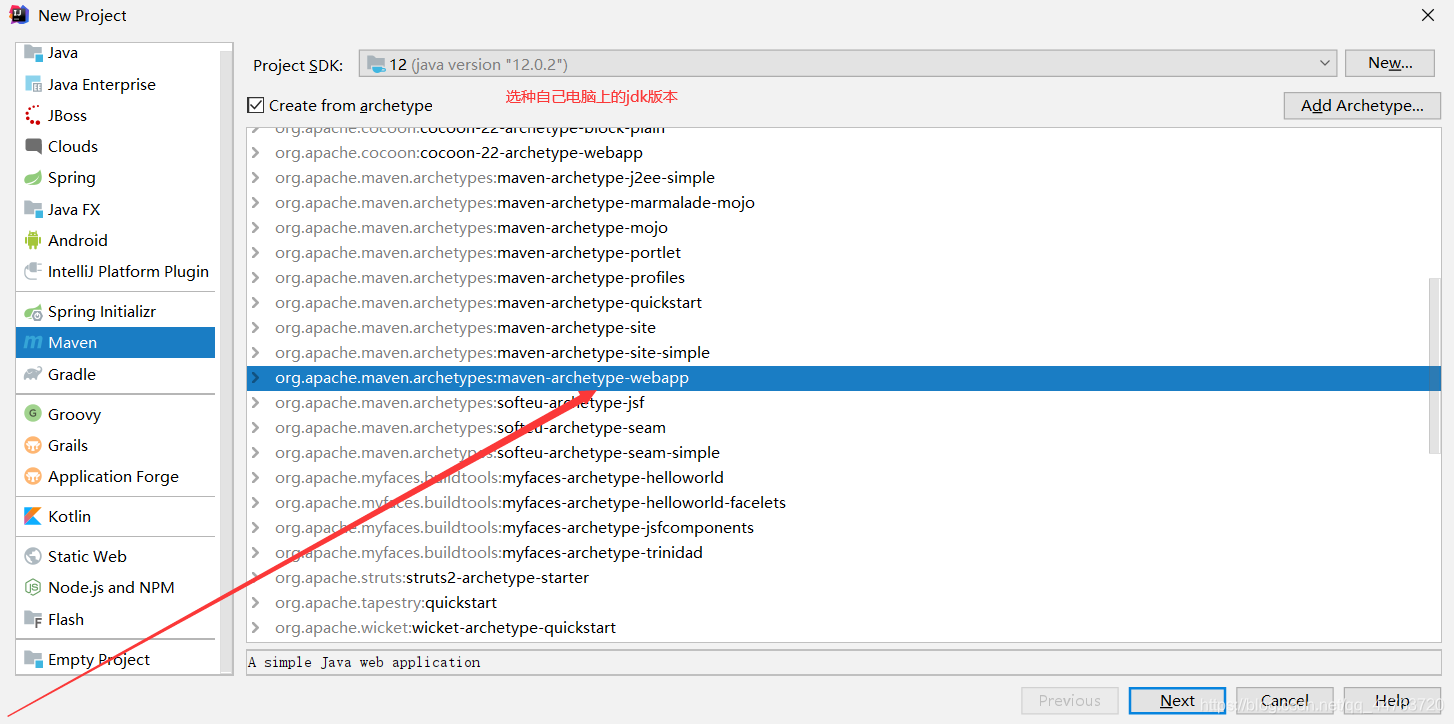
Task: Click the archetype list vertical scrollbar
Action: coord(1435,365)
